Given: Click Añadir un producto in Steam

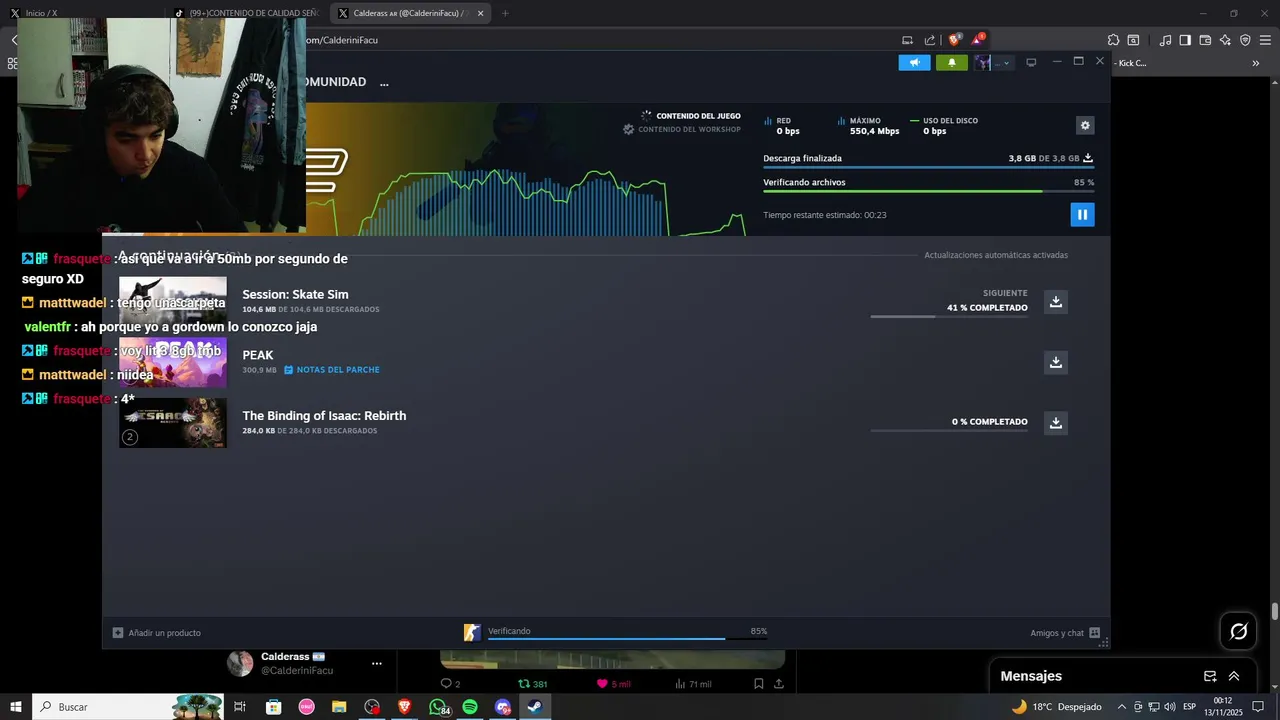Looking at the screenshot, I should click(157, 633).
